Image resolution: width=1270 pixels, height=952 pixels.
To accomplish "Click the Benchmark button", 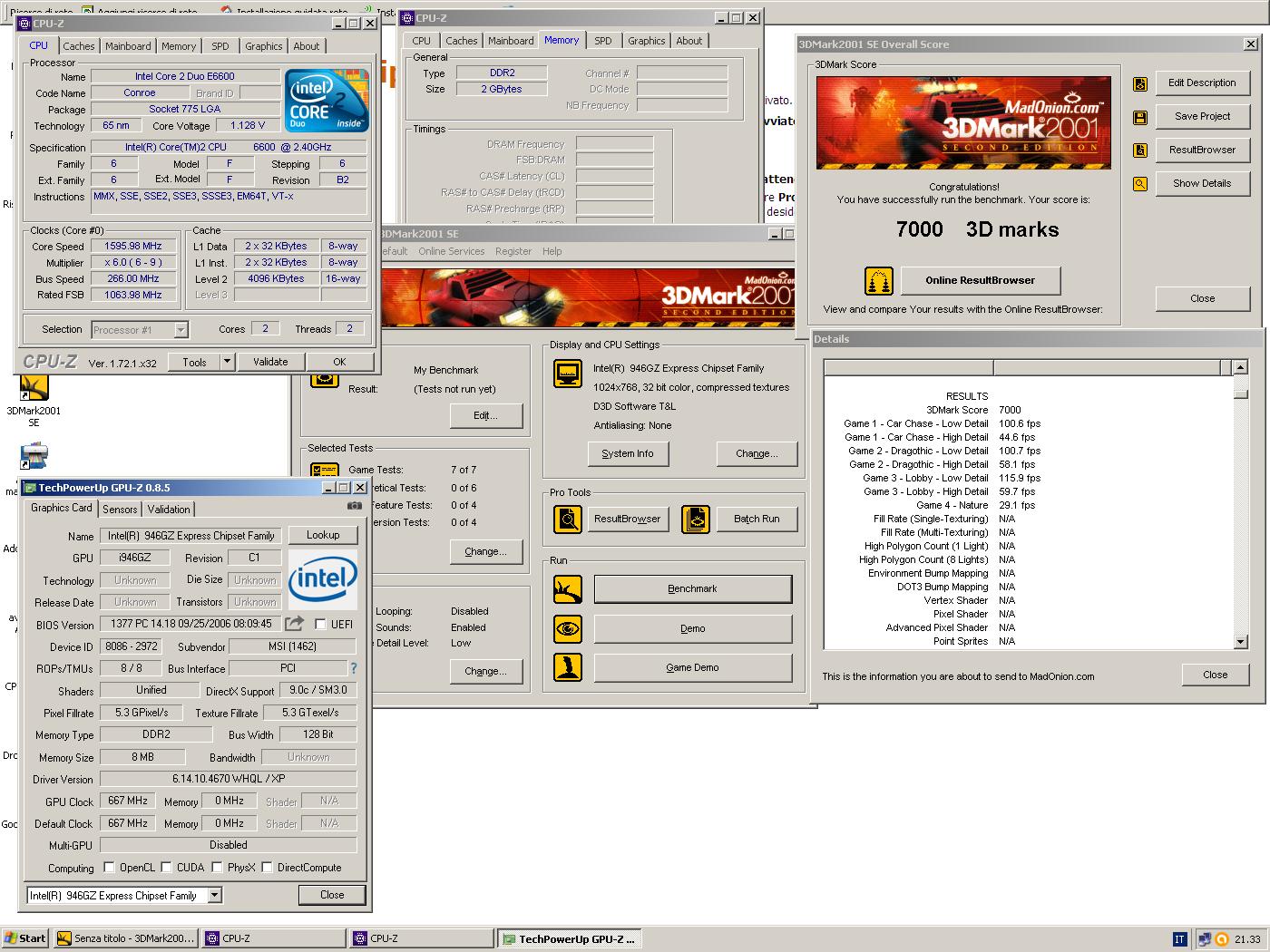I will coord(692,589).
